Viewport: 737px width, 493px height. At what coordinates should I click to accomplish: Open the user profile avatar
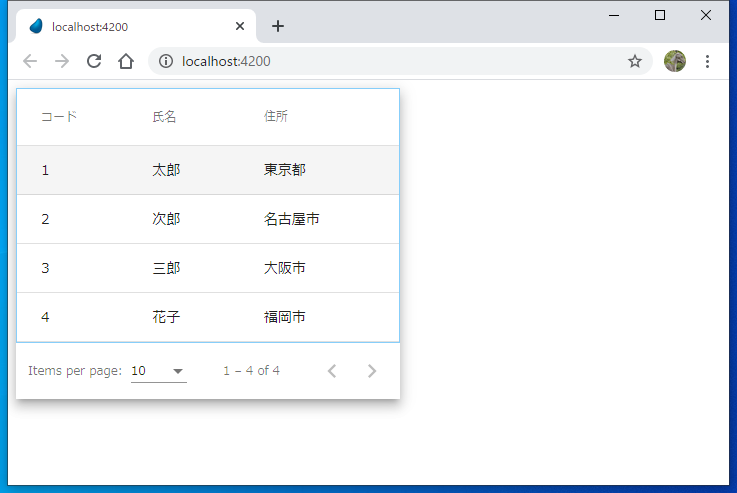point(675,61)
